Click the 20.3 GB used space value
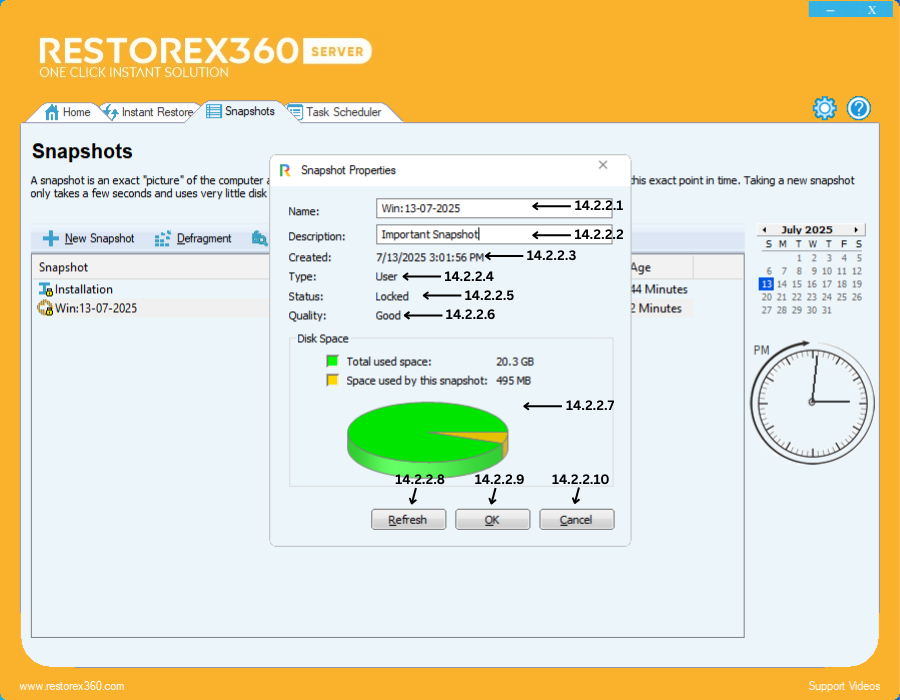 point(515,361)
